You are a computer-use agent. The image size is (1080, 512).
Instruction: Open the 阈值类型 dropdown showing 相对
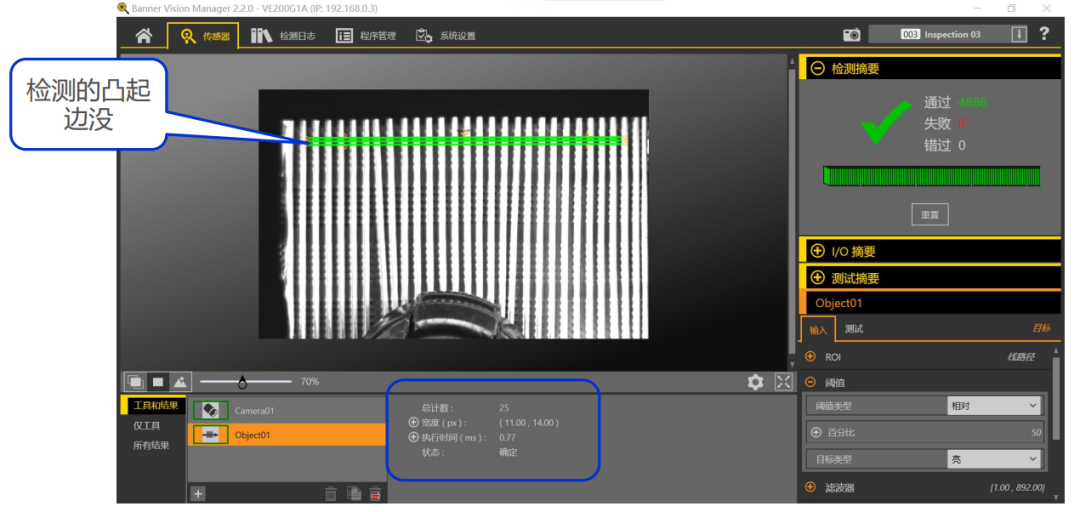click(x=994, y=406)
